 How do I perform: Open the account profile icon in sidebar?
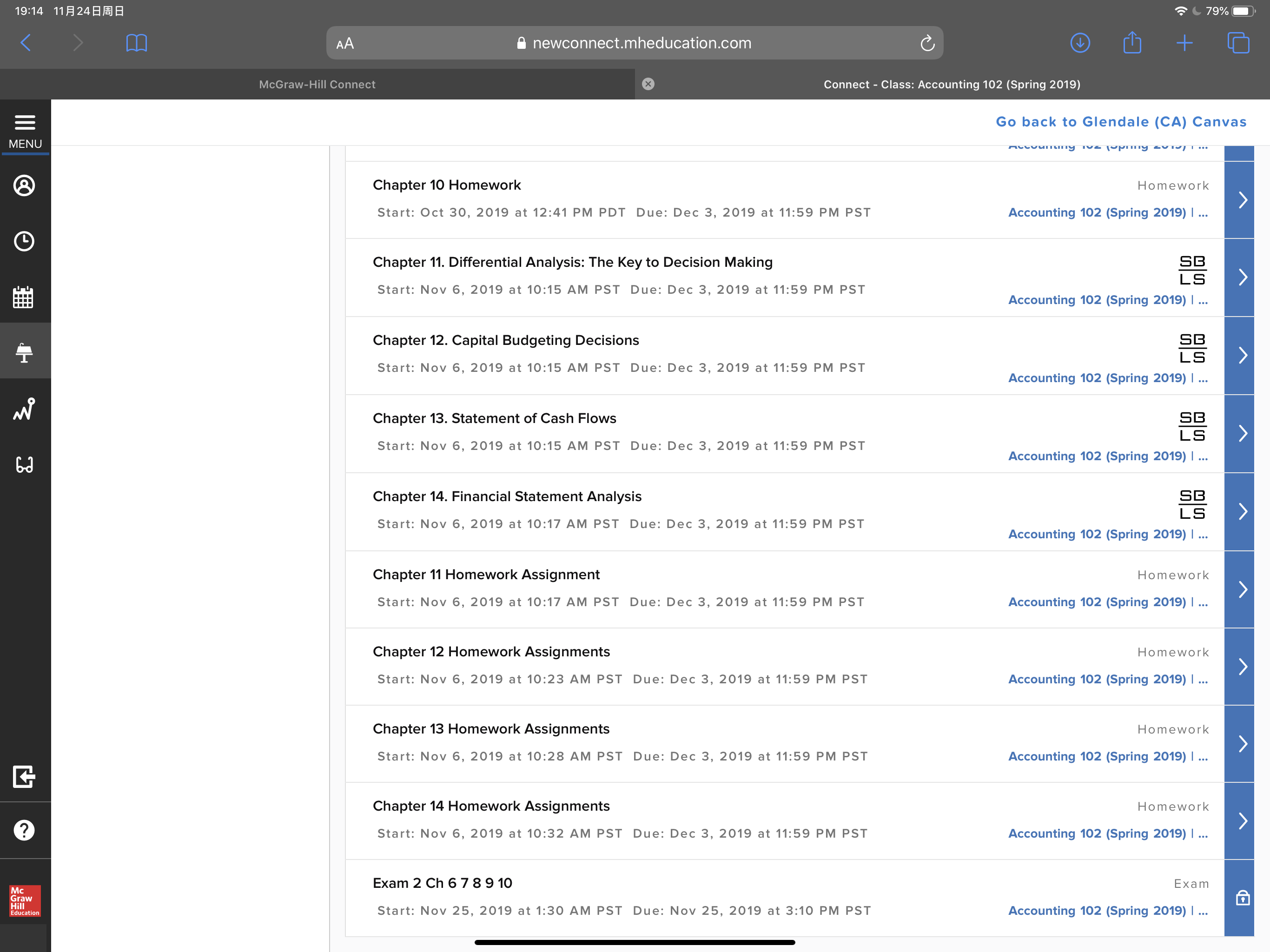click(x=24, y=185)
